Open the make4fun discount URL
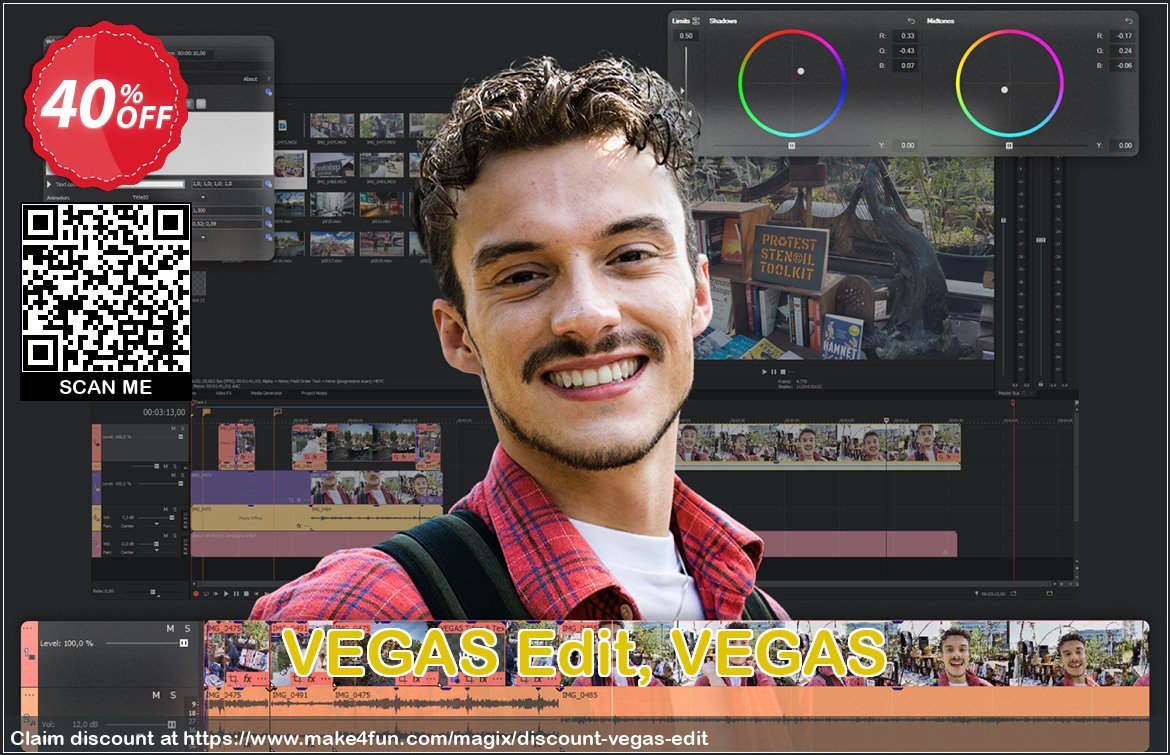 pyautogui.click(x=445, y=739)
